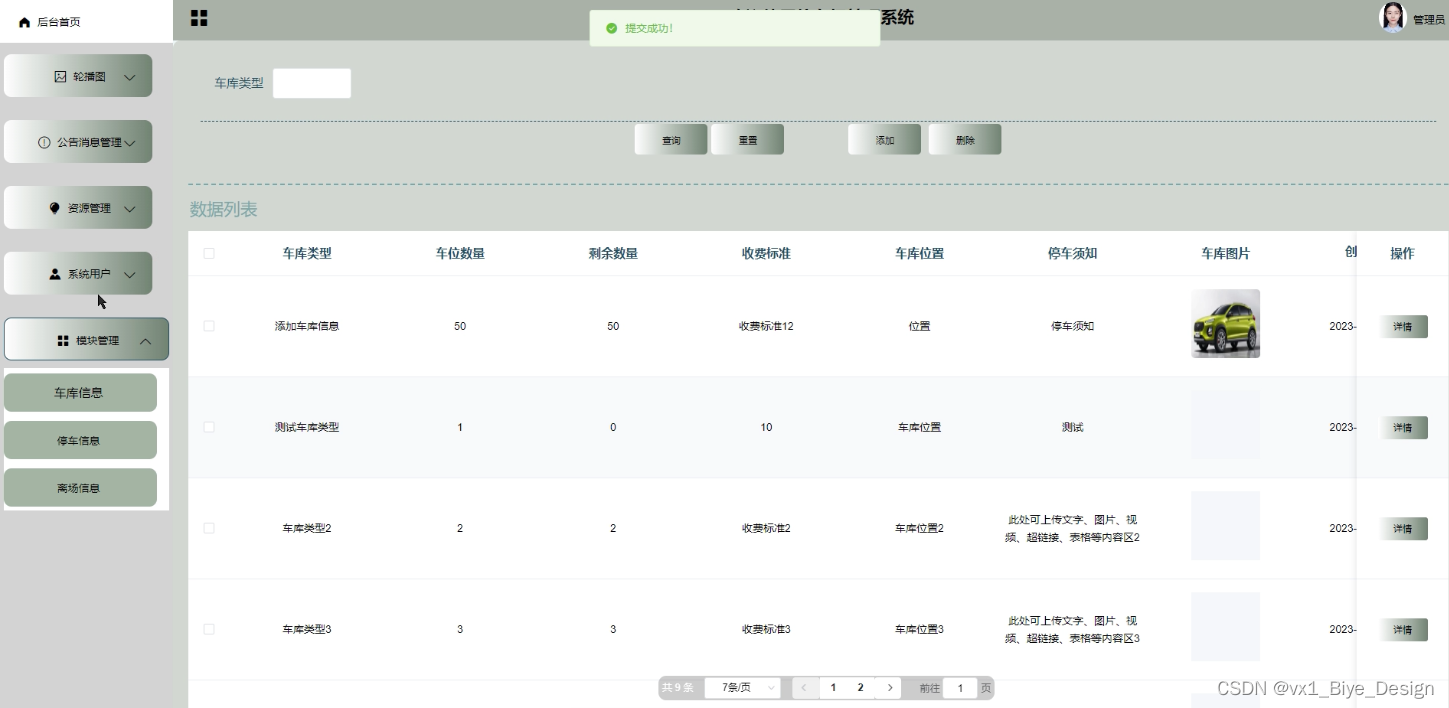Click the administrator avatar picture
Screen dimensions: 1449x708
pos(1393,17)
